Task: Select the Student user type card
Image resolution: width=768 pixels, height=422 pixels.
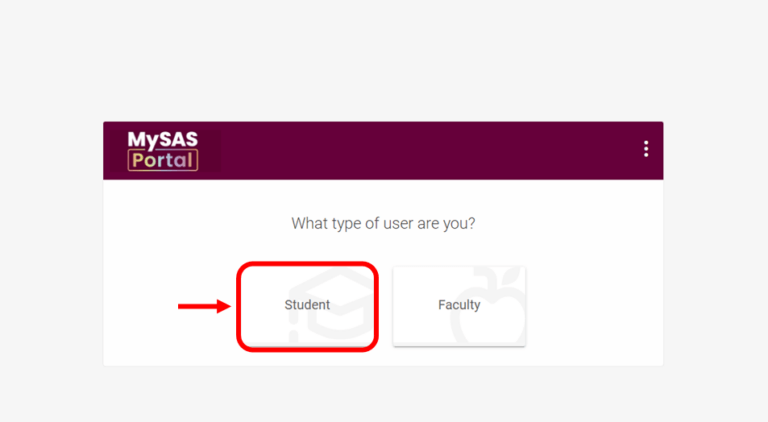Action: (307, 305)
